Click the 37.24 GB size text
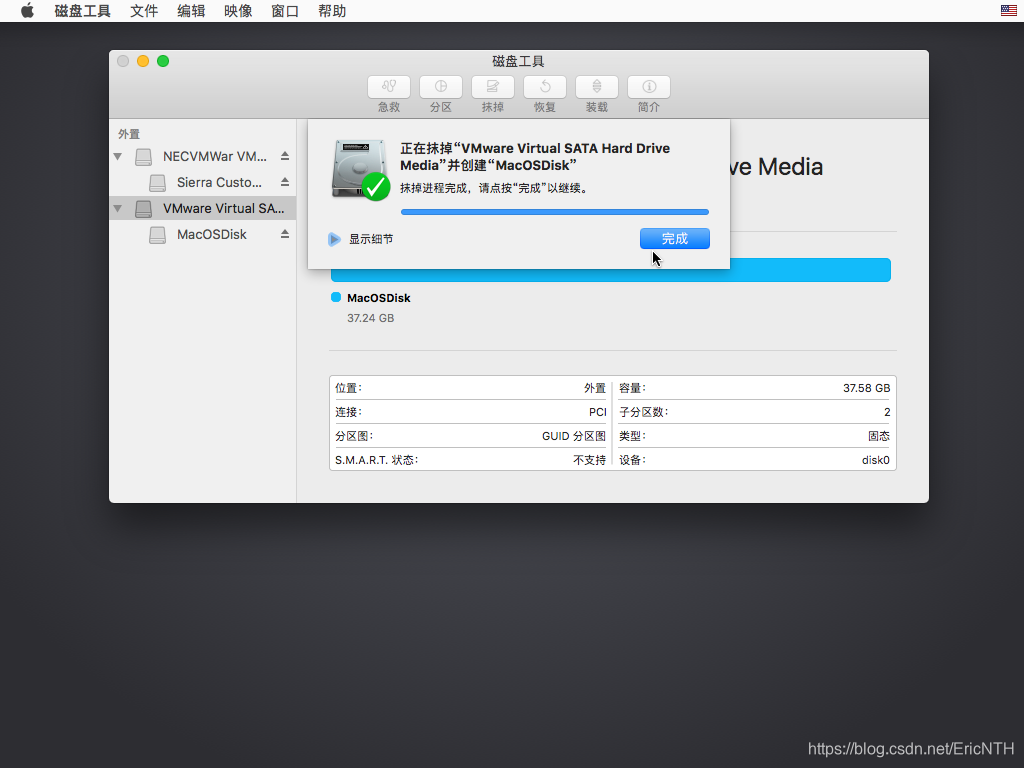Viewport: 1024px width, 768px height. tap(370, 318)
